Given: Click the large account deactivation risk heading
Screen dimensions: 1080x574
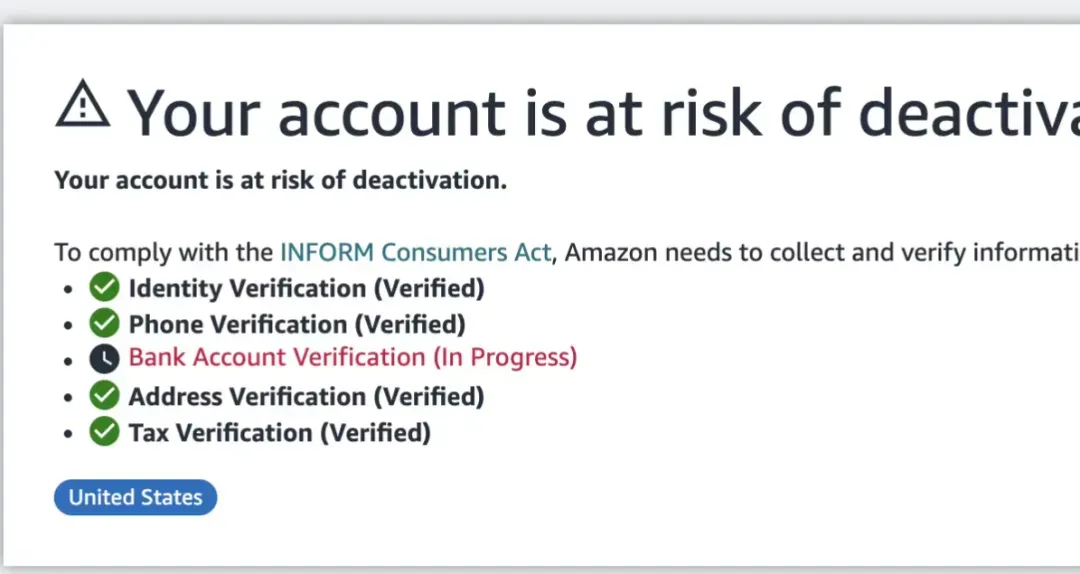Looking at the screenshot, I should [603, 112].
